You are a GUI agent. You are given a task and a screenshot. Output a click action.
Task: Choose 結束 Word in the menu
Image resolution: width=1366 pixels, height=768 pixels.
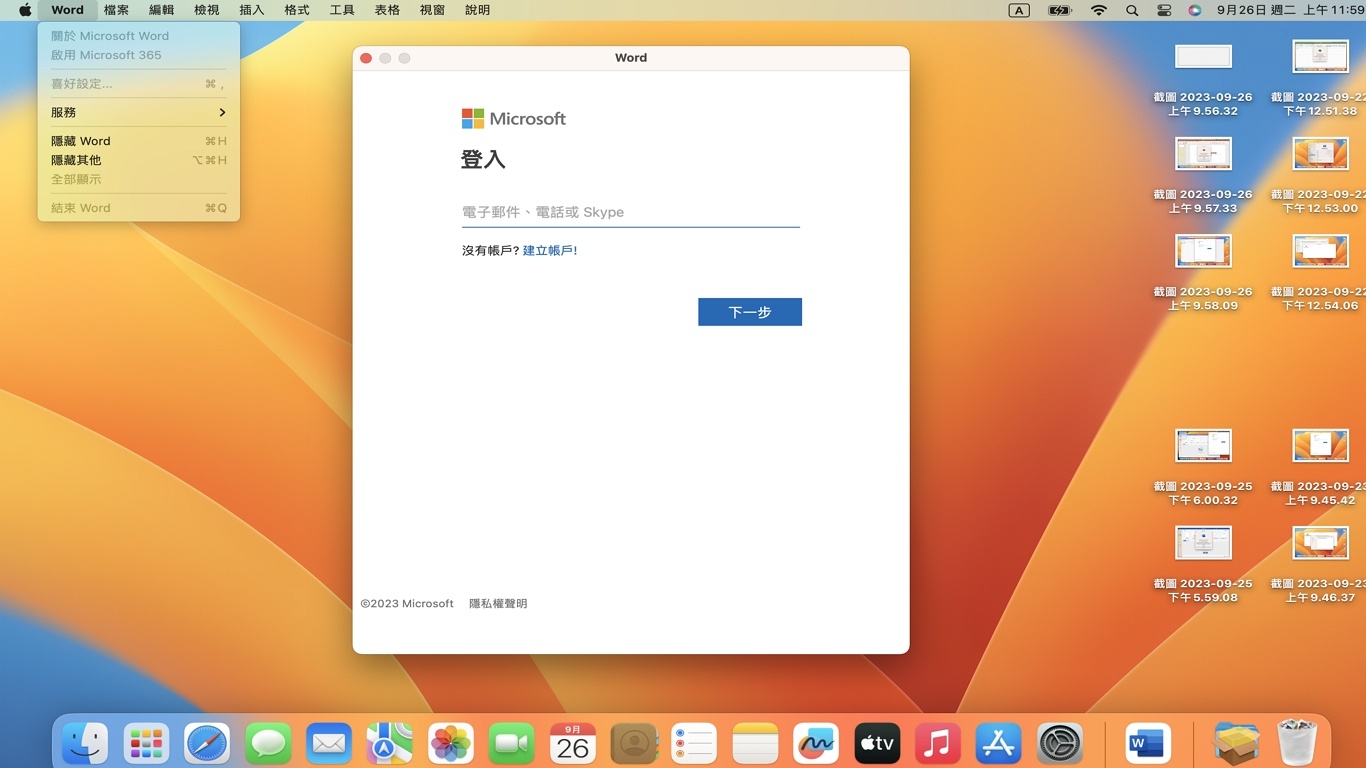tap(139, 208)
